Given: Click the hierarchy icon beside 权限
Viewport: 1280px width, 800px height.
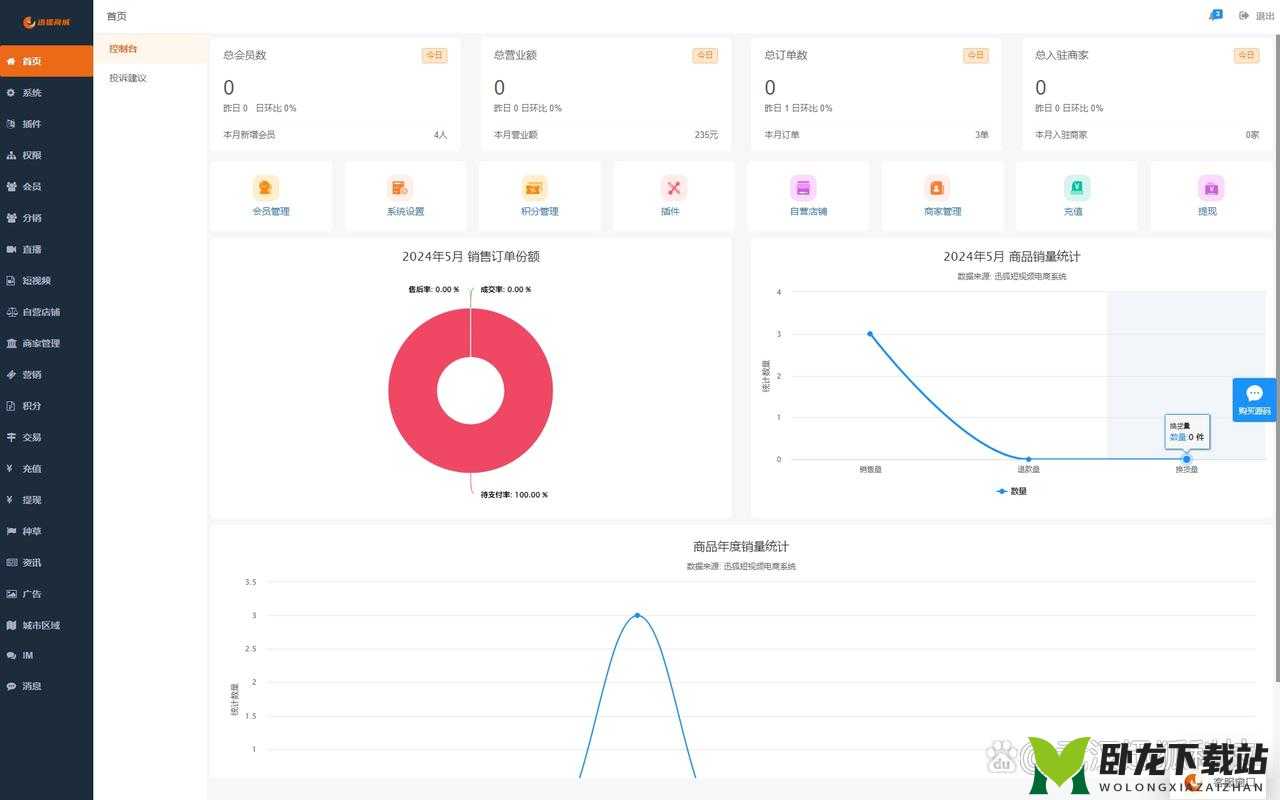Looking at the screenshot, I should 11,155.
